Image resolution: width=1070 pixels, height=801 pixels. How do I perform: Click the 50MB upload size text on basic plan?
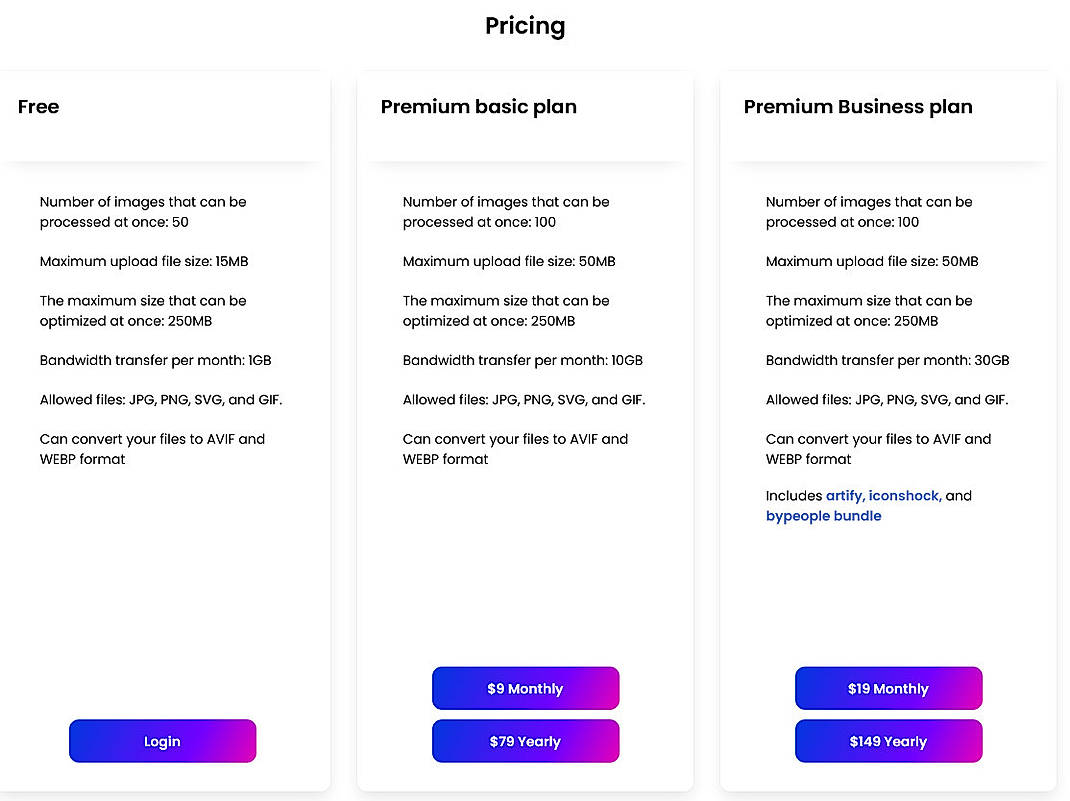coord(509,261)
